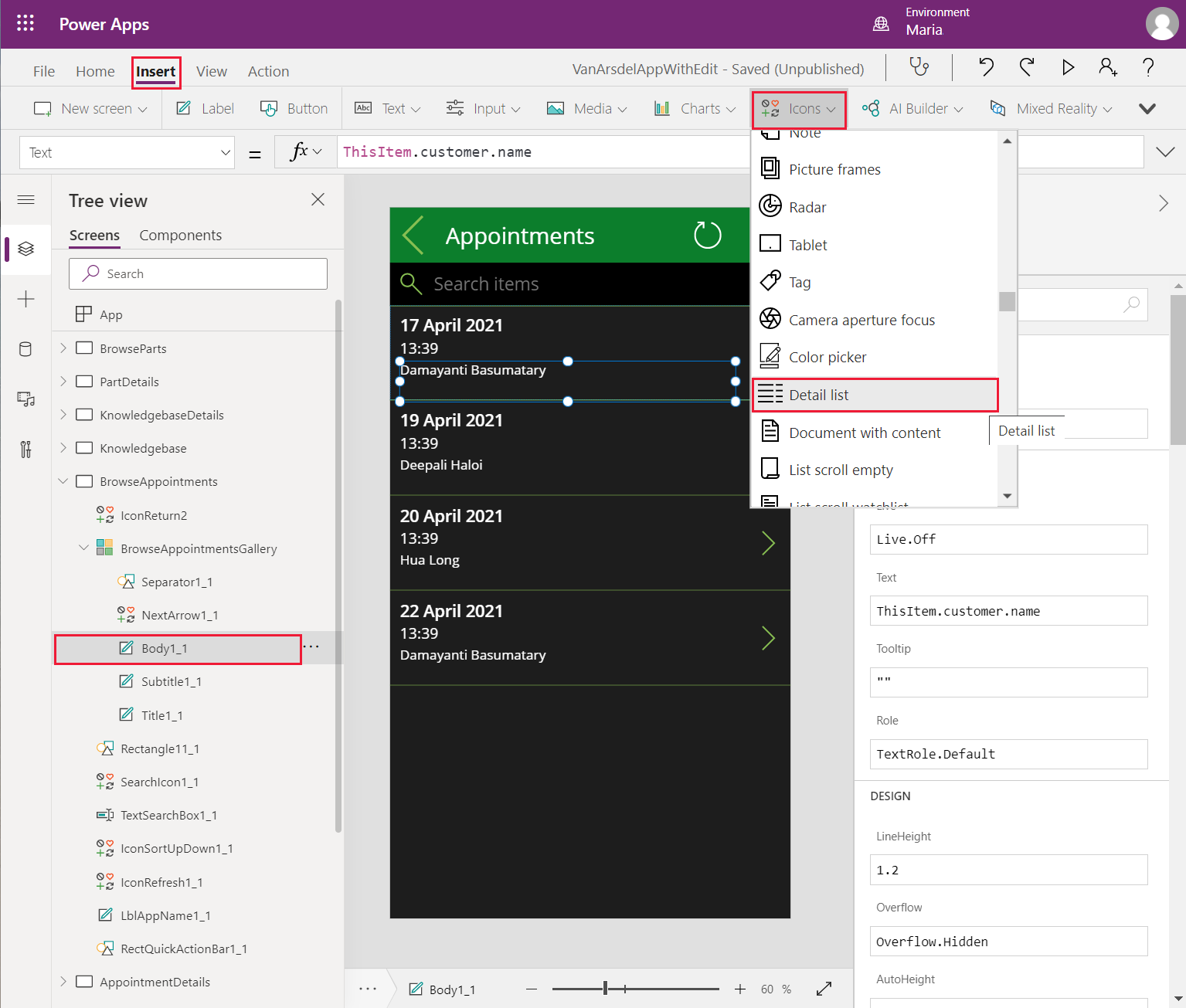Zoom out with the minus icon
This screenshot has height=1008, width=1186.
coord(532,989)
